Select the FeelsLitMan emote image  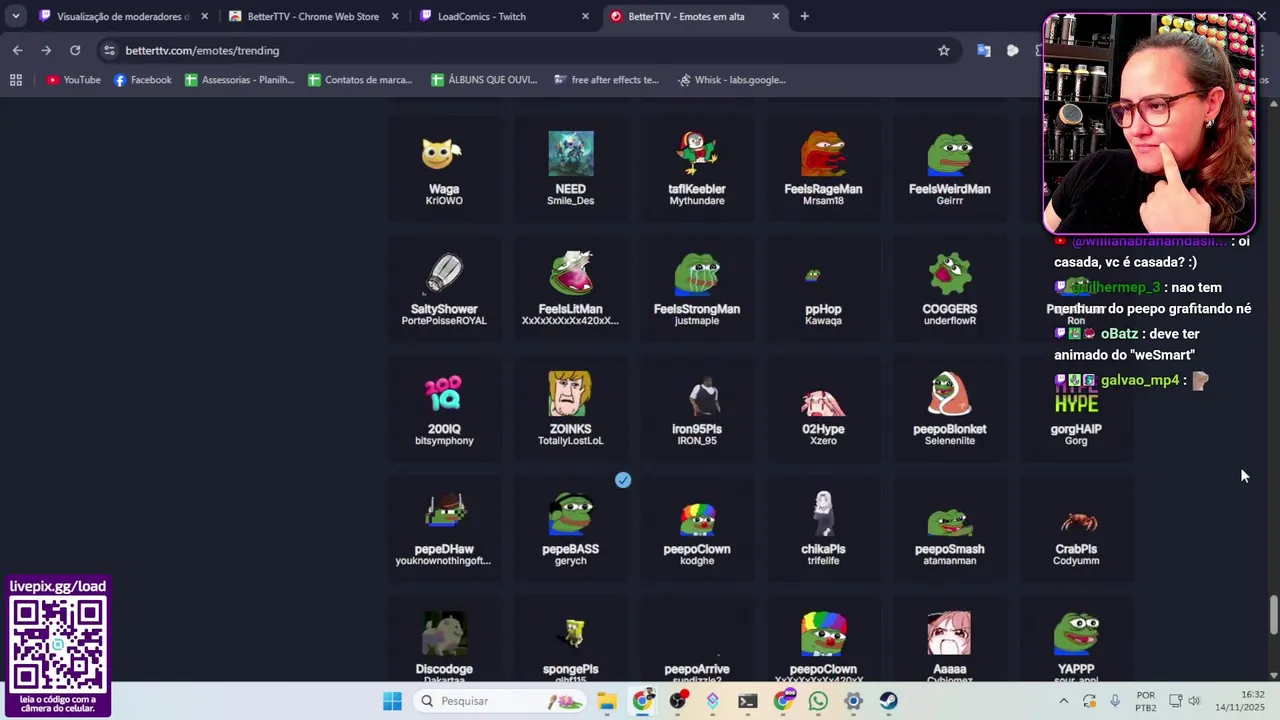point(570,273)
